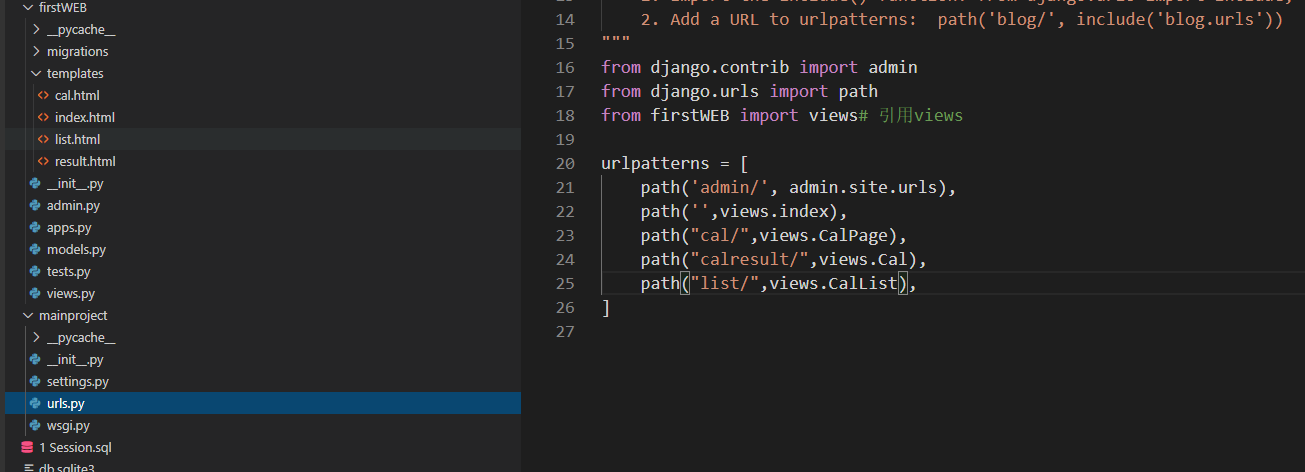This screenshot has height=472, width=1305.
Task: Expand the __pycache__ folder under firstWEB
Action: 37,30
